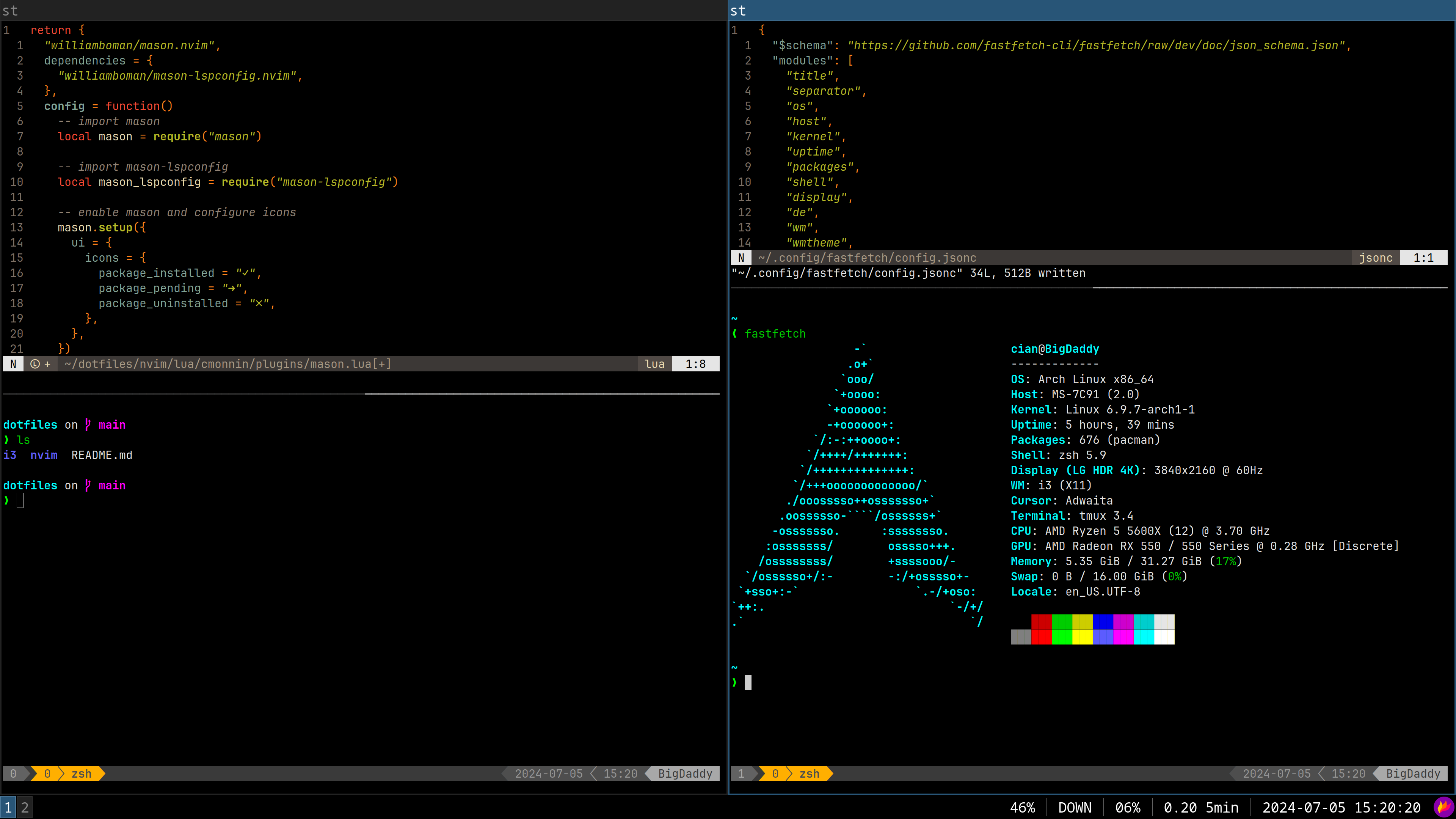This screenshot has width=1456, height=819.
Task: Click the lazy clock icon in mason.lua statusline
Action: pos(35,364)
